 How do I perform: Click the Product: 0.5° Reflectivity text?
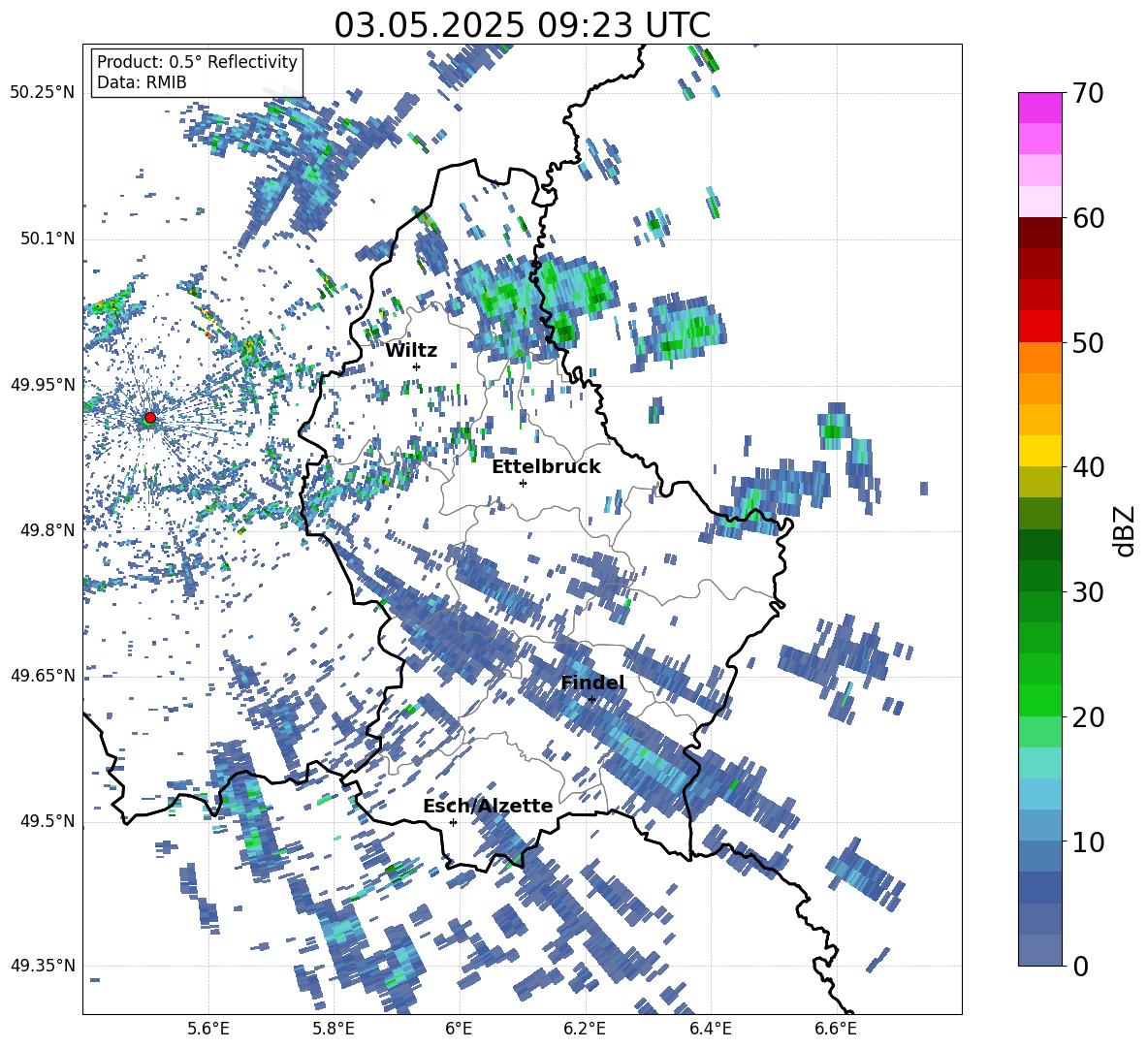click(197, 62)
